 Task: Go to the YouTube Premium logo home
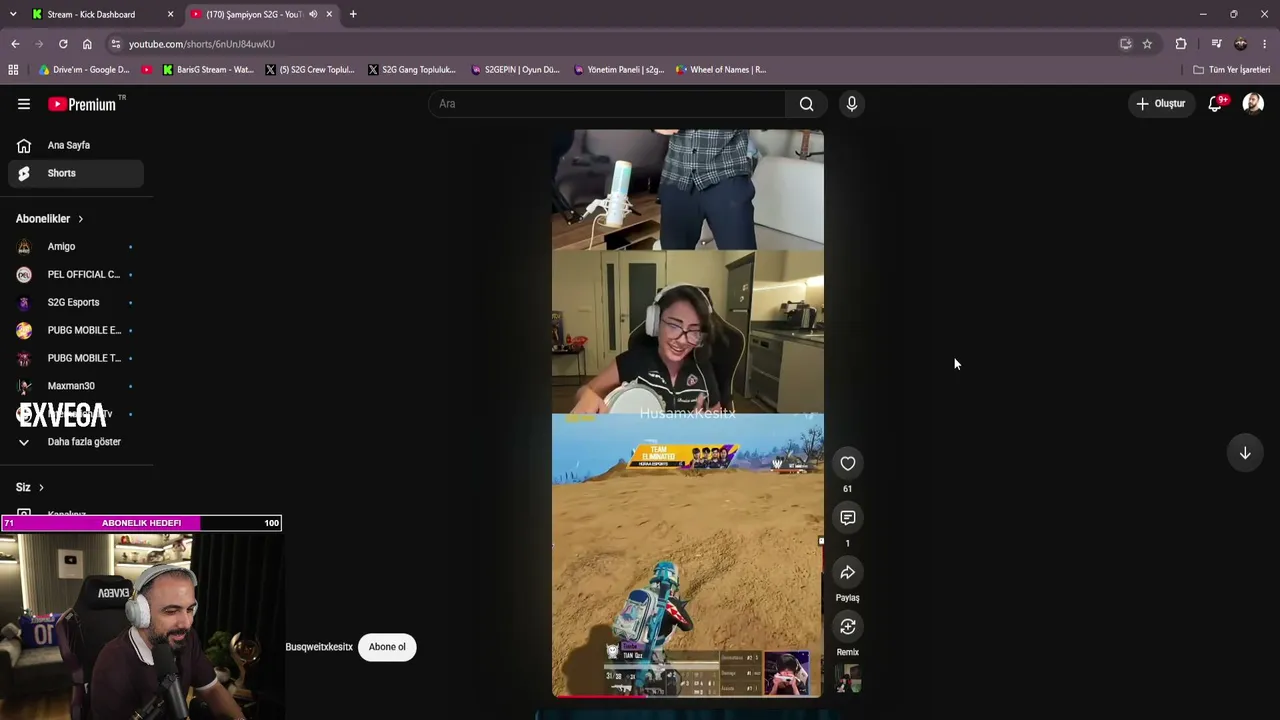pos(82,104)
